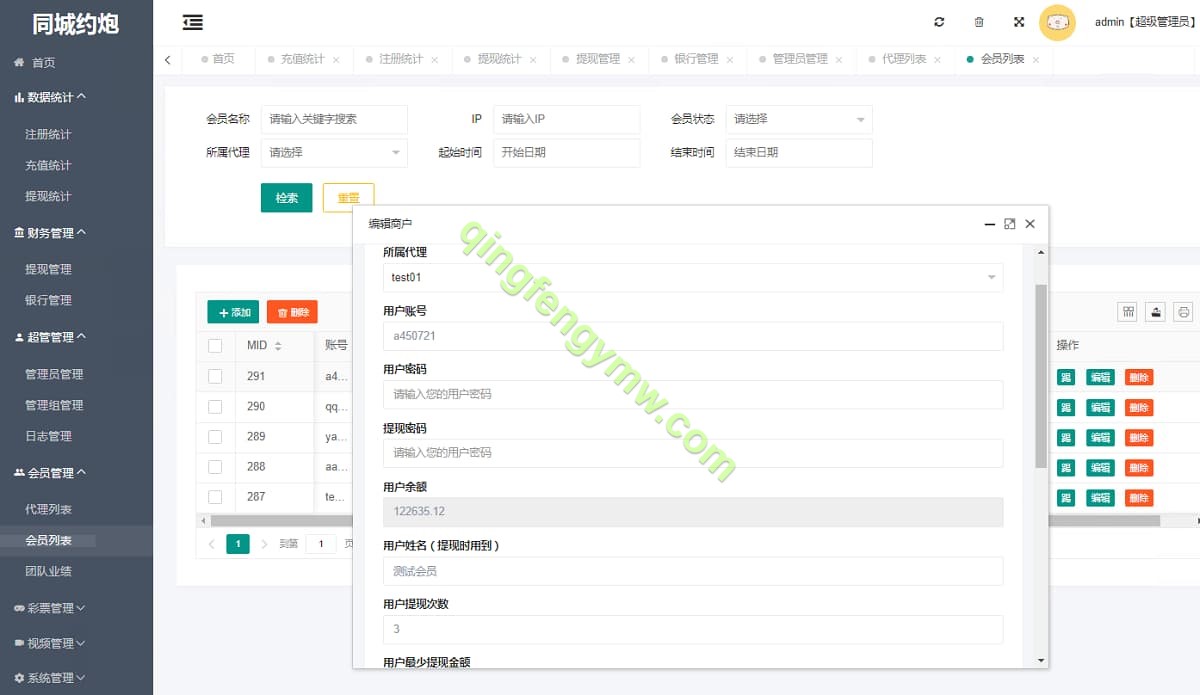Open 代理列表 in the sidebar
The width and height of the screenshot is (1200, 695).
[49, 509]
